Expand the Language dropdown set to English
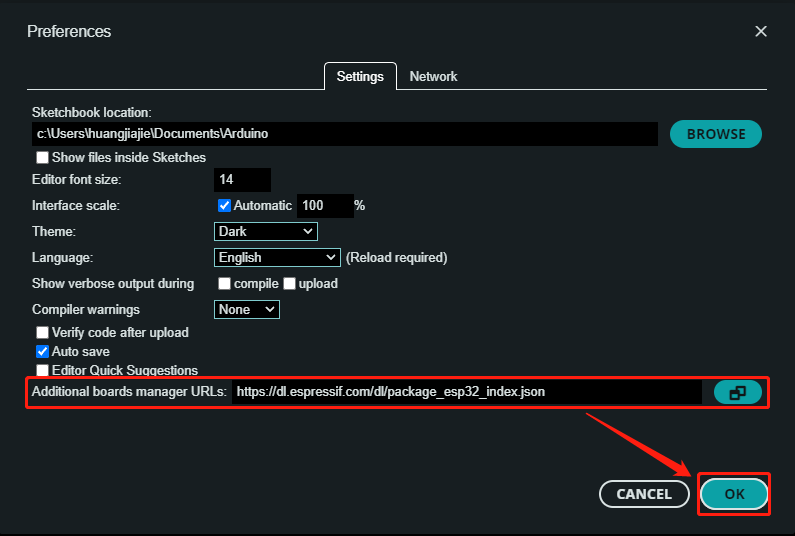This screenshot has width=795, height=536. (x=277, y=257)
